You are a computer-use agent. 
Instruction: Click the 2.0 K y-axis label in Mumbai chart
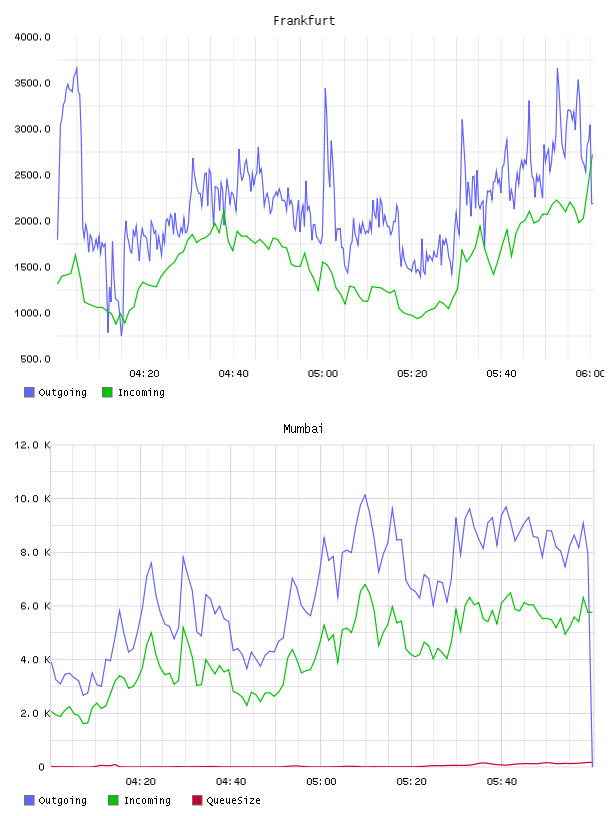[x=35, y=713]
